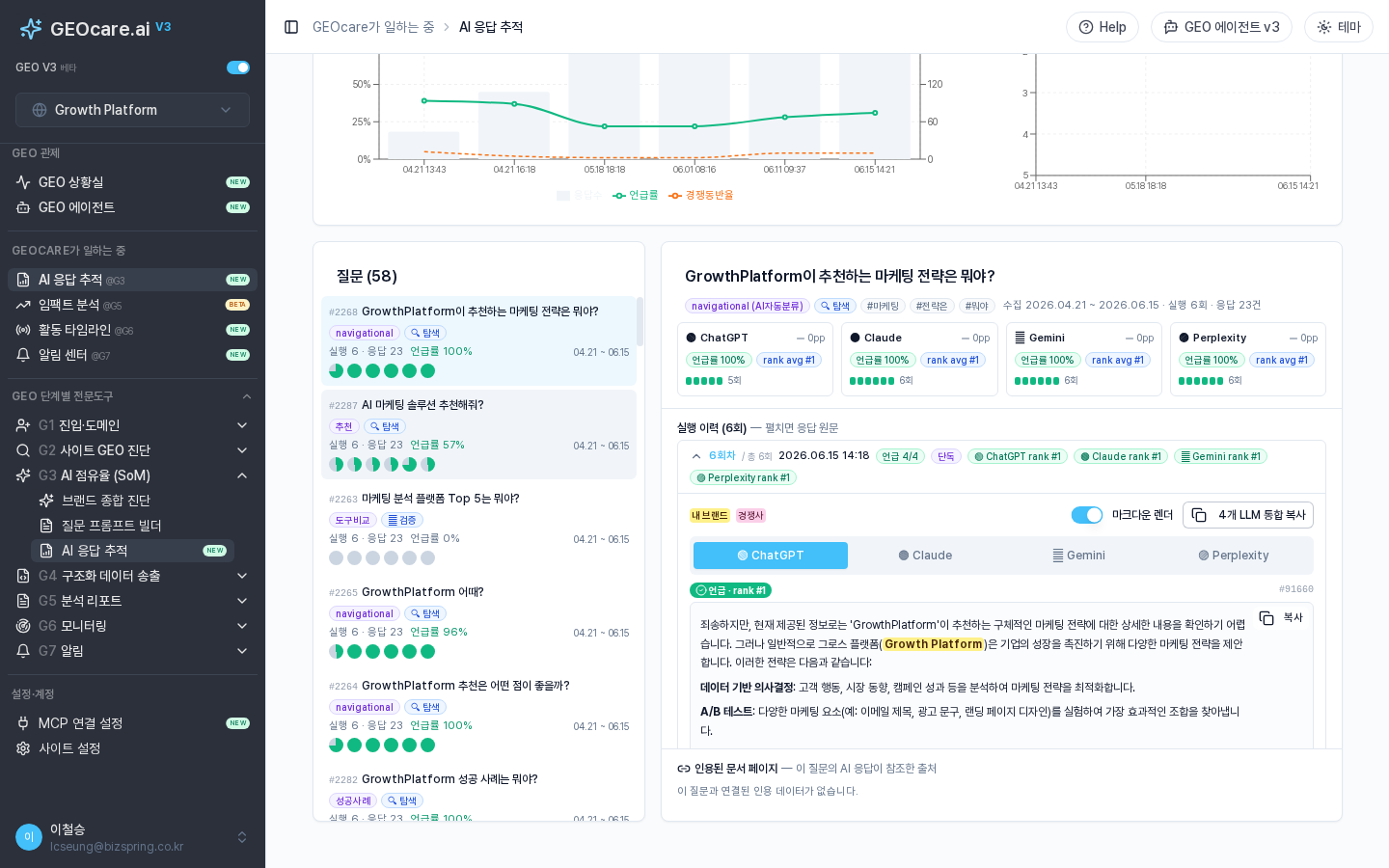Open the Growth Platform dropdown

click(x=132, y=110)
